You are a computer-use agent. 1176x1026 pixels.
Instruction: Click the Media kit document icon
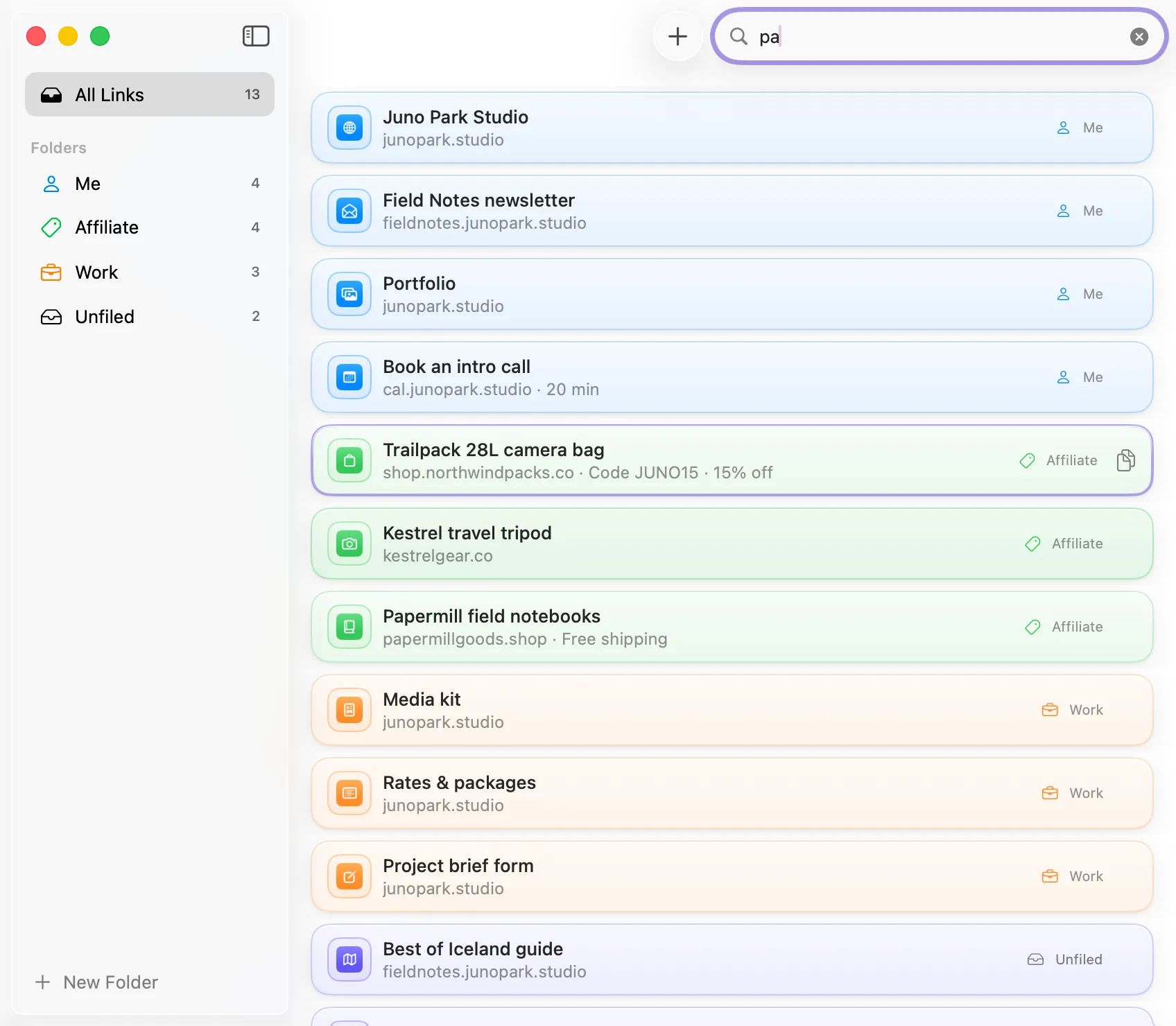coord(349,710)
